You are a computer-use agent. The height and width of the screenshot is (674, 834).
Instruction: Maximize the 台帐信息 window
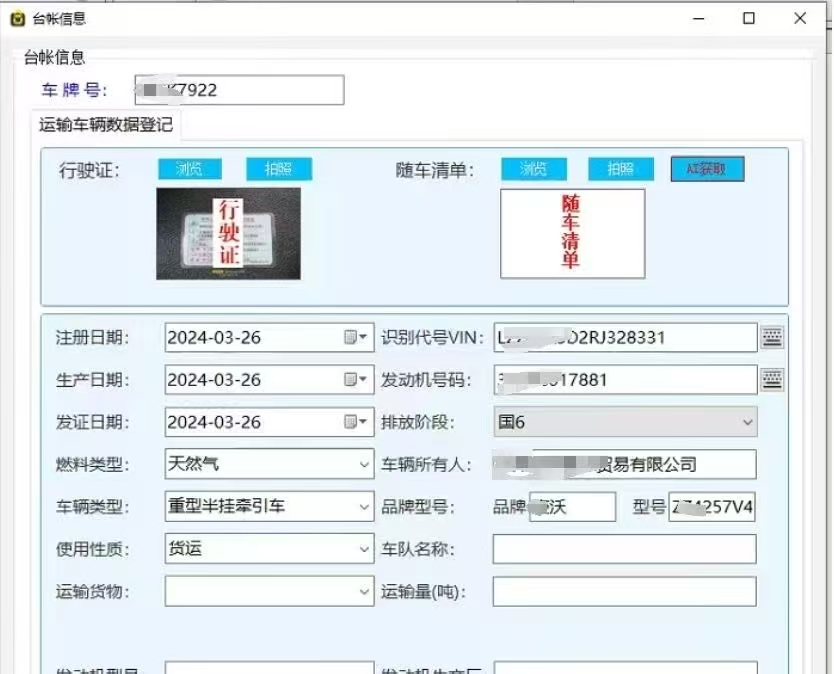pyautogui.click(x=749, y=18)
